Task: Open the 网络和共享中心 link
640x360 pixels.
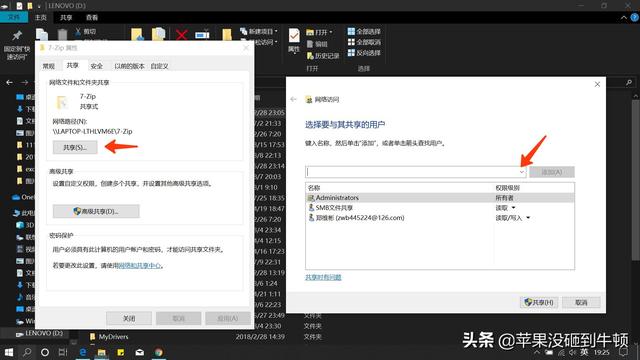Action: pyautogui.click(x=140, y=266)
